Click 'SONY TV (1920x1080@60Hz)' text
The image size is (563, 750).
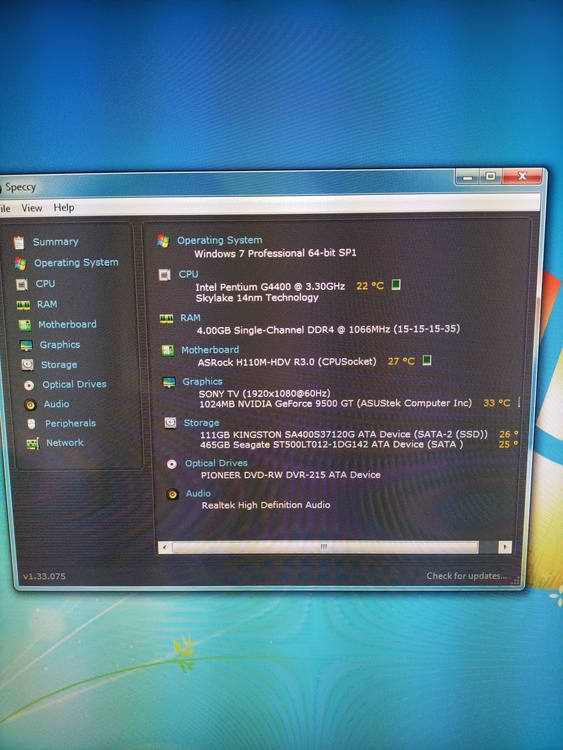pos(265,394)
